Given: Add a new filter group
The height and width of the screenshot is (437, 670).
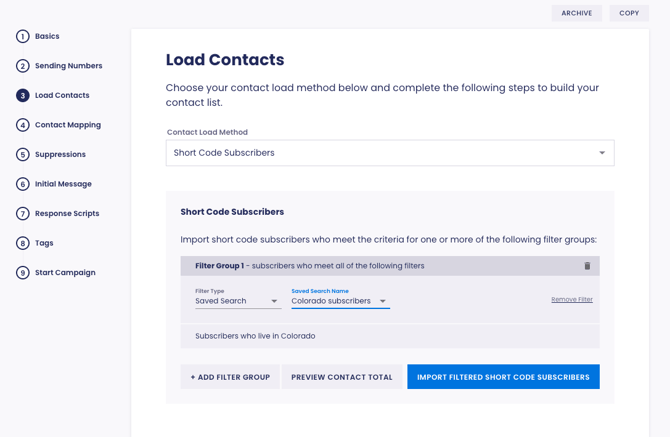Looking at the screenshot, I should click(x=230, y=377).
